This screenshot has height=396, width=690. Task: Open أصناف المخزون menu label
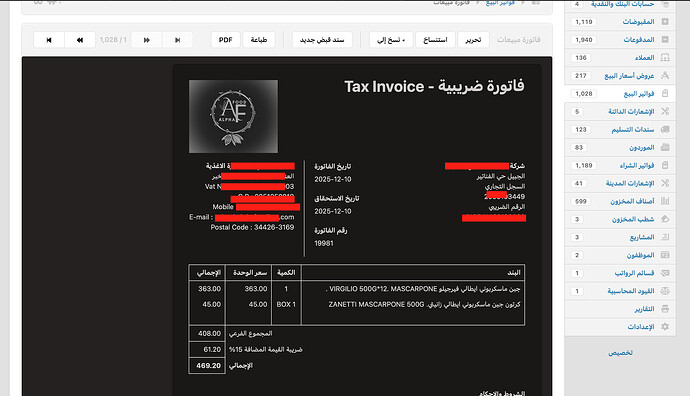point(632,201)
